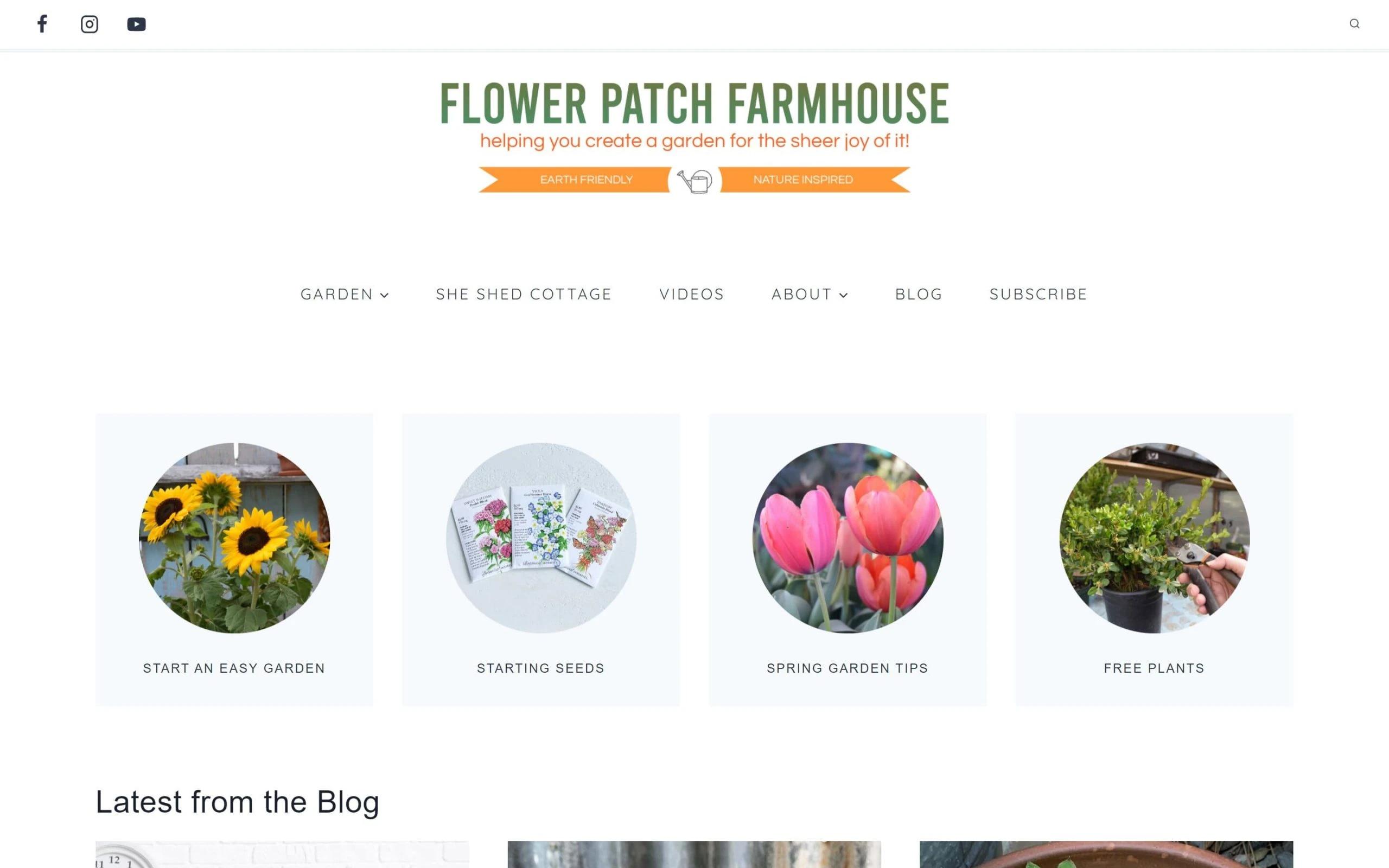Expand the Garden menu chevron

(x=385, y=295)
